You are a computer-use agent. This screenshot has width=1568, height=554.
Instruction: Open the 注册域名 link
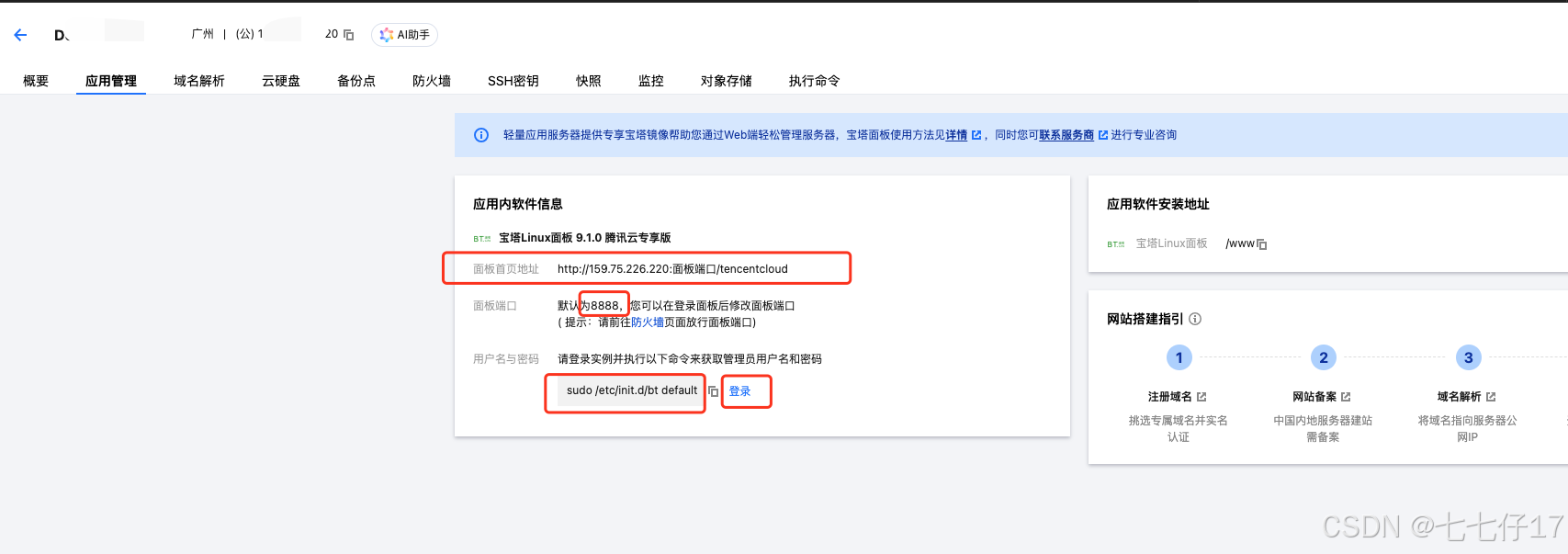1177,397
